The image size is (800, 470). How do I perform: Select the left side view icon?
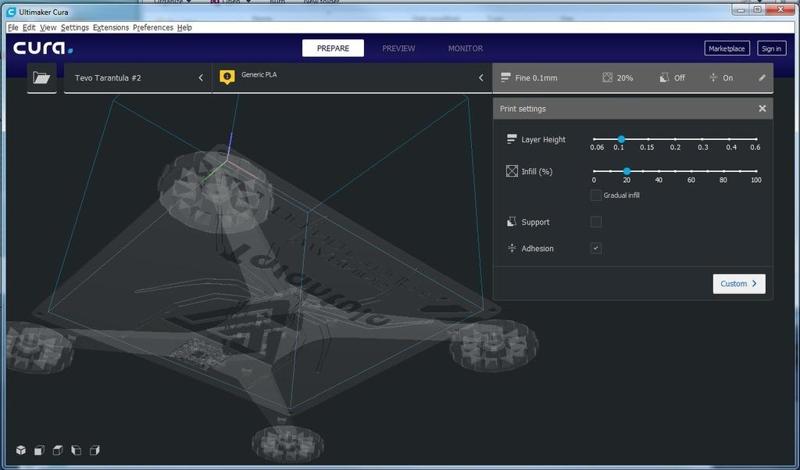[x=76, y=450]
